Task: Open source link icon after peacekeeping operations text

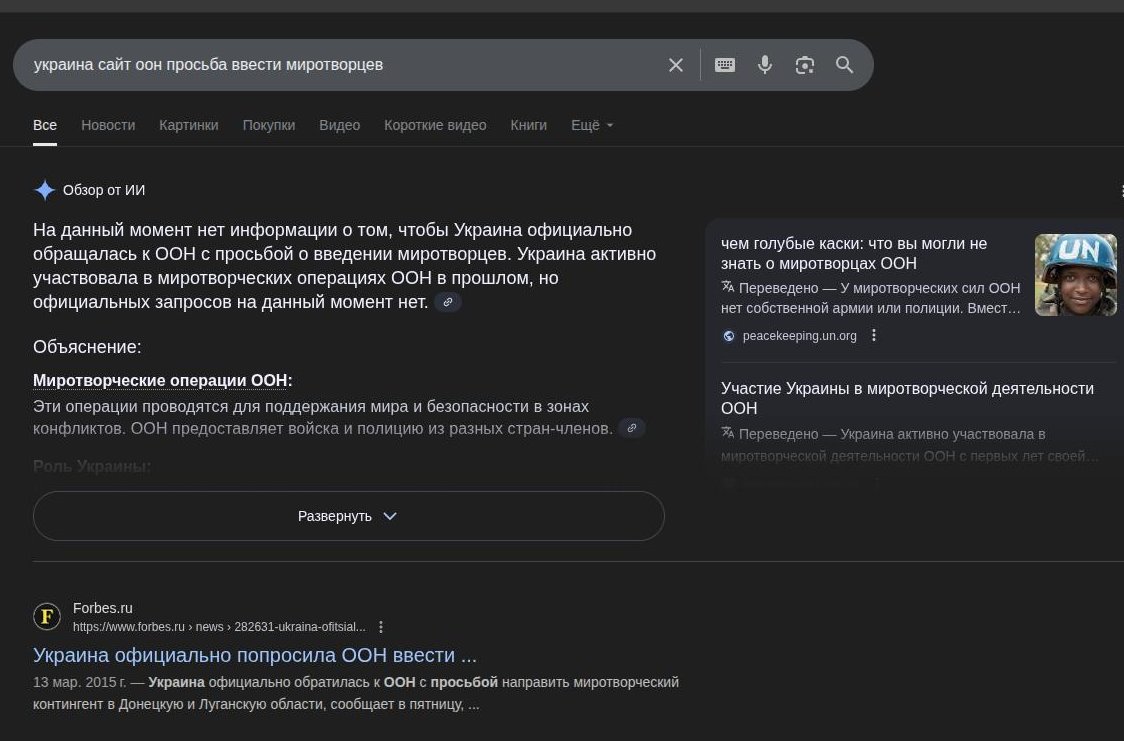Action: [632, 428]
